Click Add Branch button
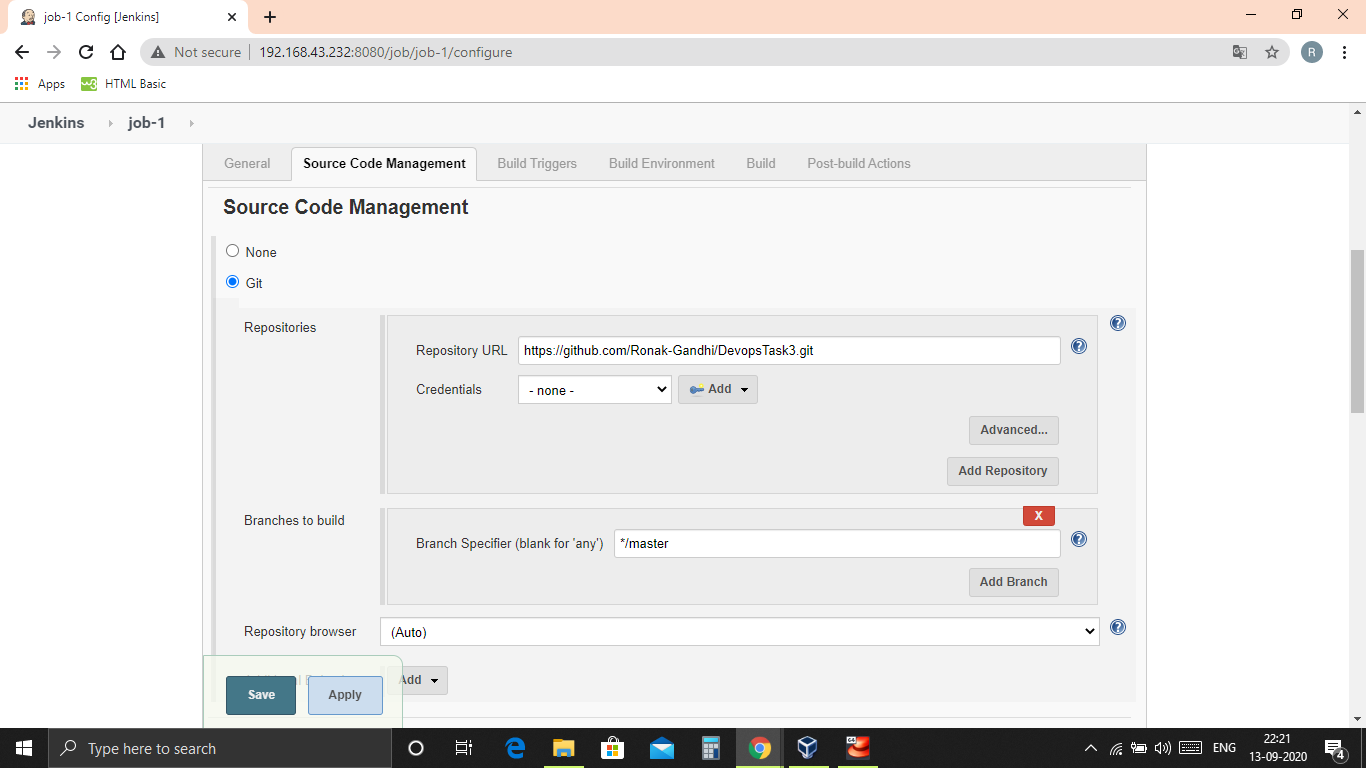The image size is (1366, 768). click(x=1014, y=582)
